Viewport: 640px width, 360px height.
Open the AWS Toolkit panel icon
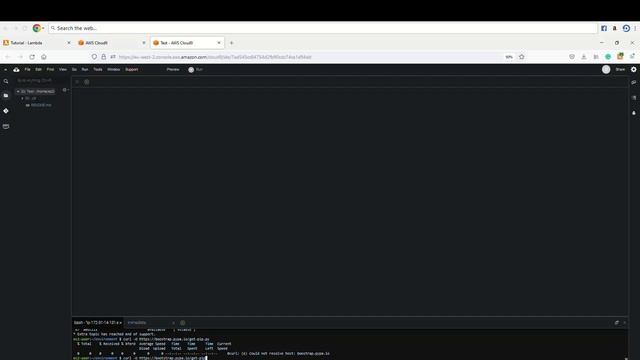6,127
